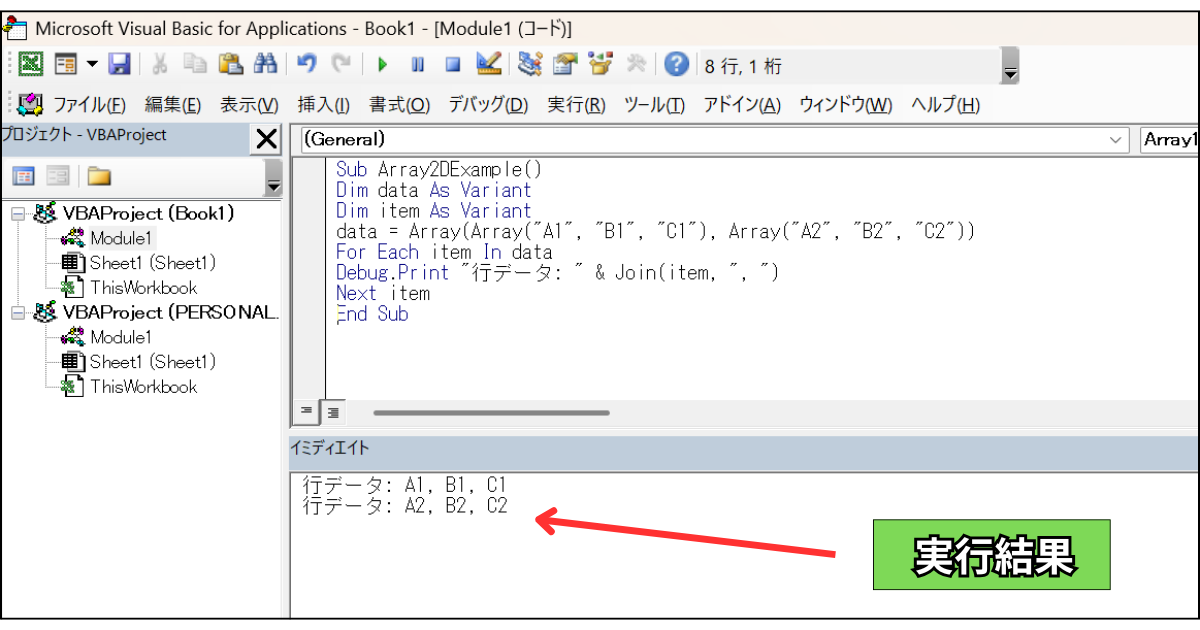Switch to Full Module View button below code

coord(332,412)
